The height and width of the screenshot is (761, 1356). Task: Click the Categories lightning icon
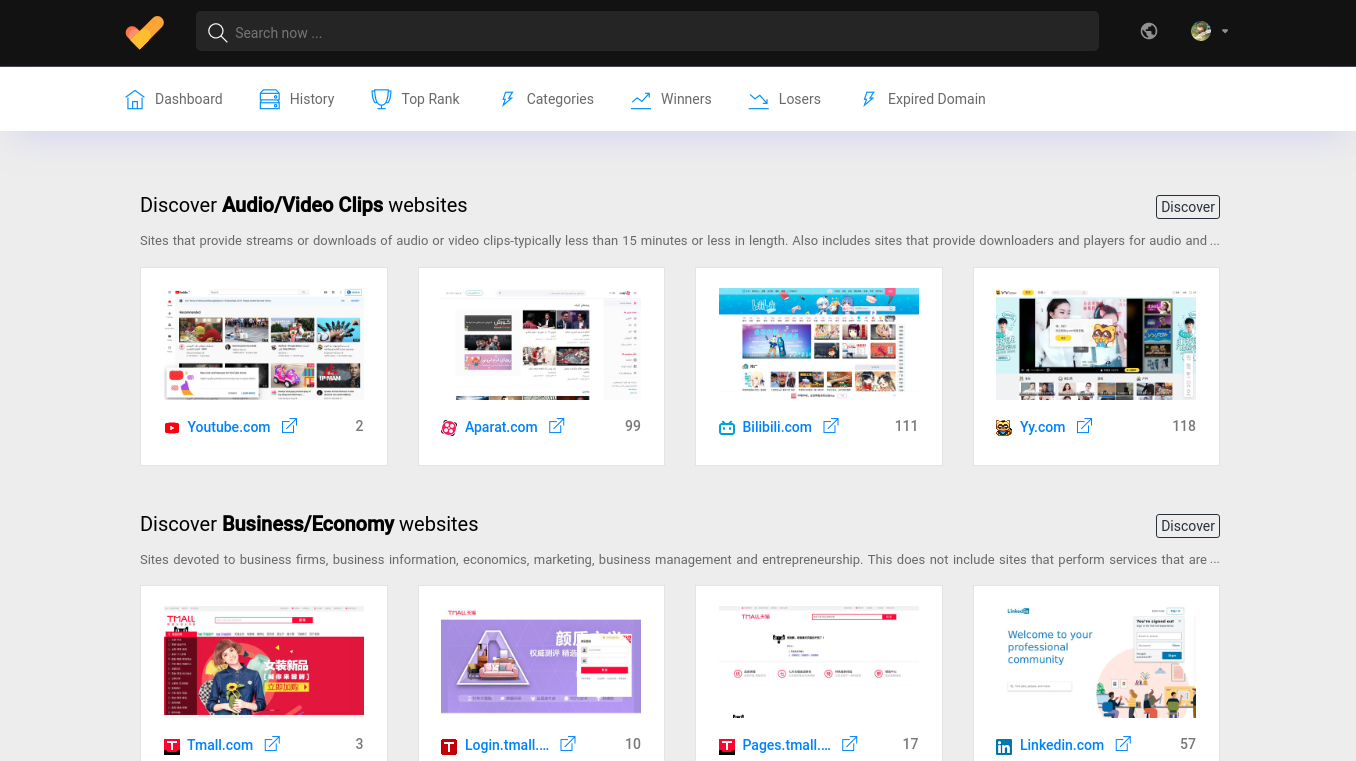tap(507, 99)
